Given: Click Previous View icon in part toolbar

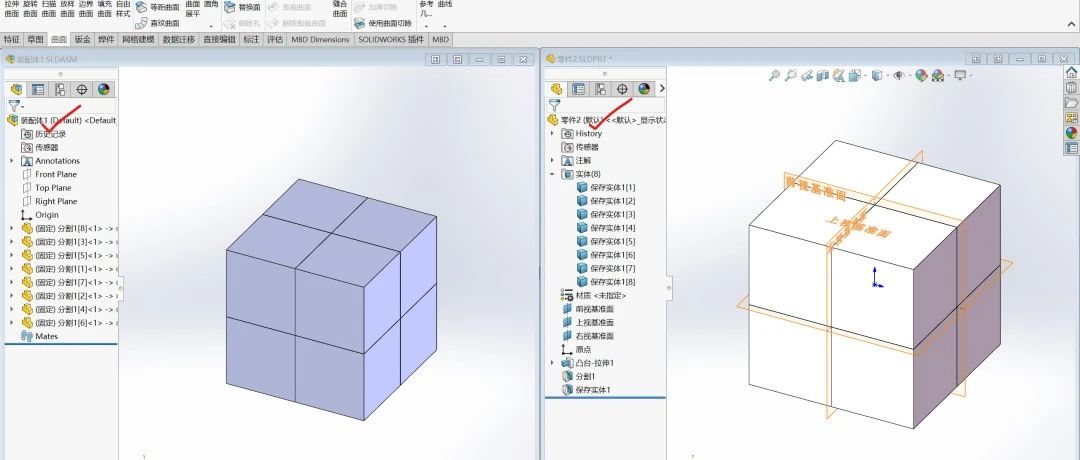Looking at the screenshot, I should (807, 76).
